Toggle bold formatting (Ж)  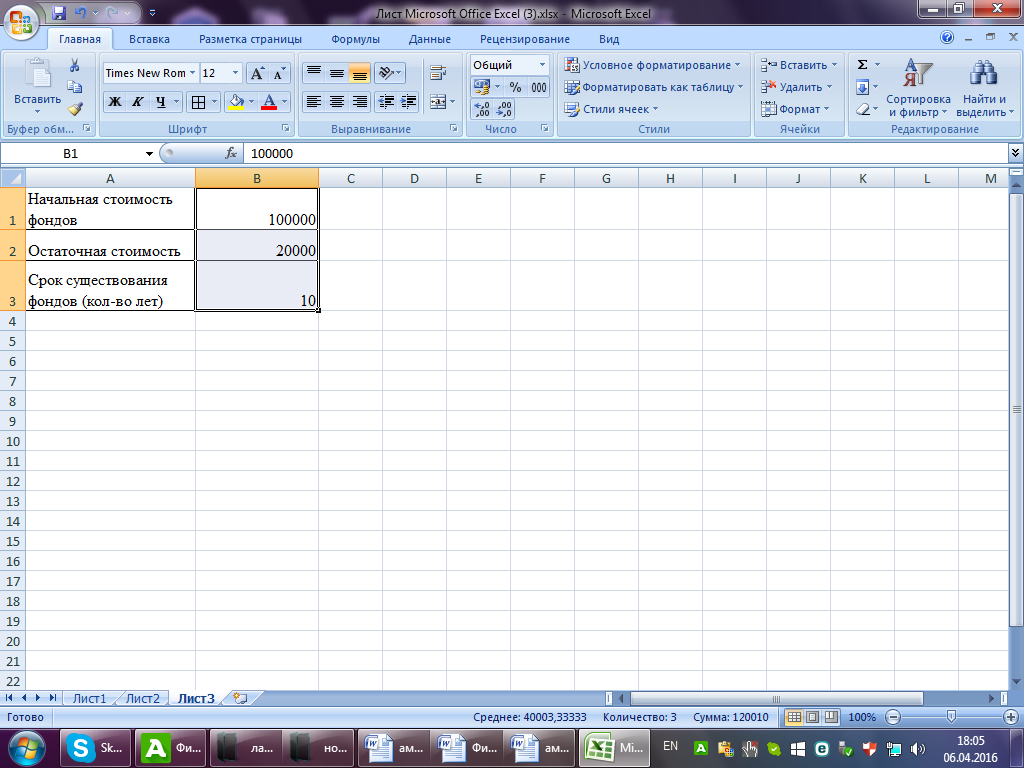click(115, 102)
